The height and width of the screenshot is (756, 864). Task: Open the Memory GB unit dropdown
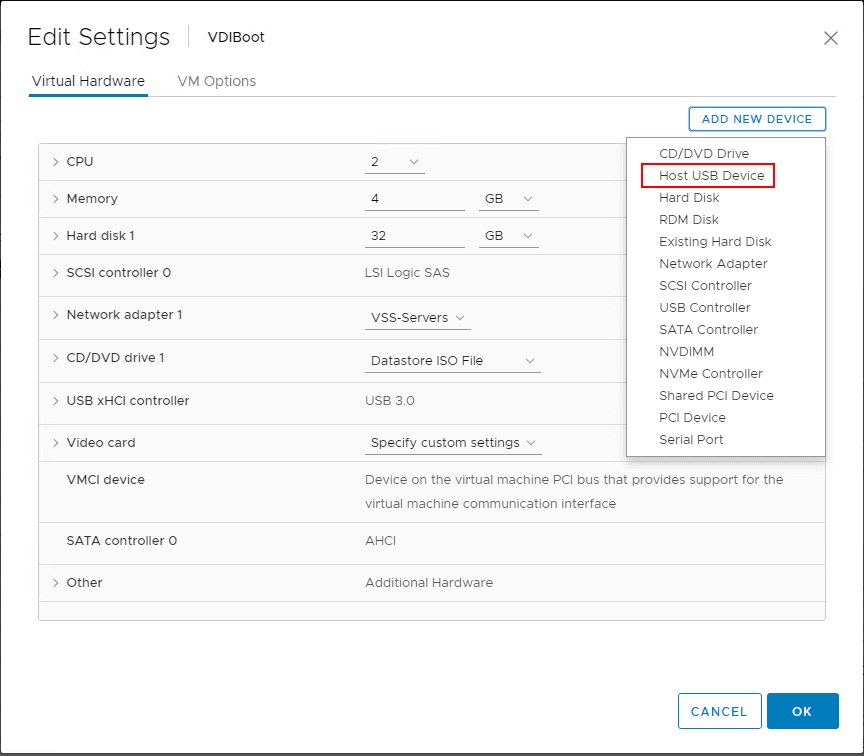click(508, 199)
